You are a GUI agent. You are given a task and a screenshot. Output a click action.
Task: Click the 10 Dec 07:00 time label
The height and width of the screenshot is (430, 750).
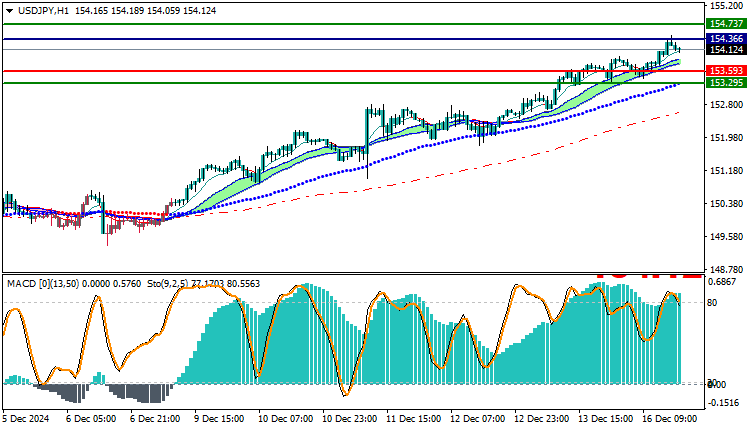(286, 419)
